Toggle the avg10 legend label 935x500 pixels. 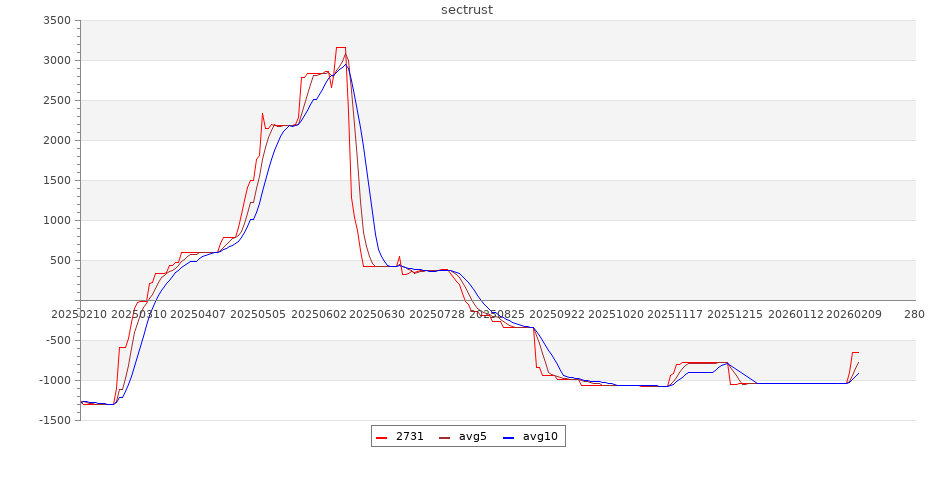point(540,436)
